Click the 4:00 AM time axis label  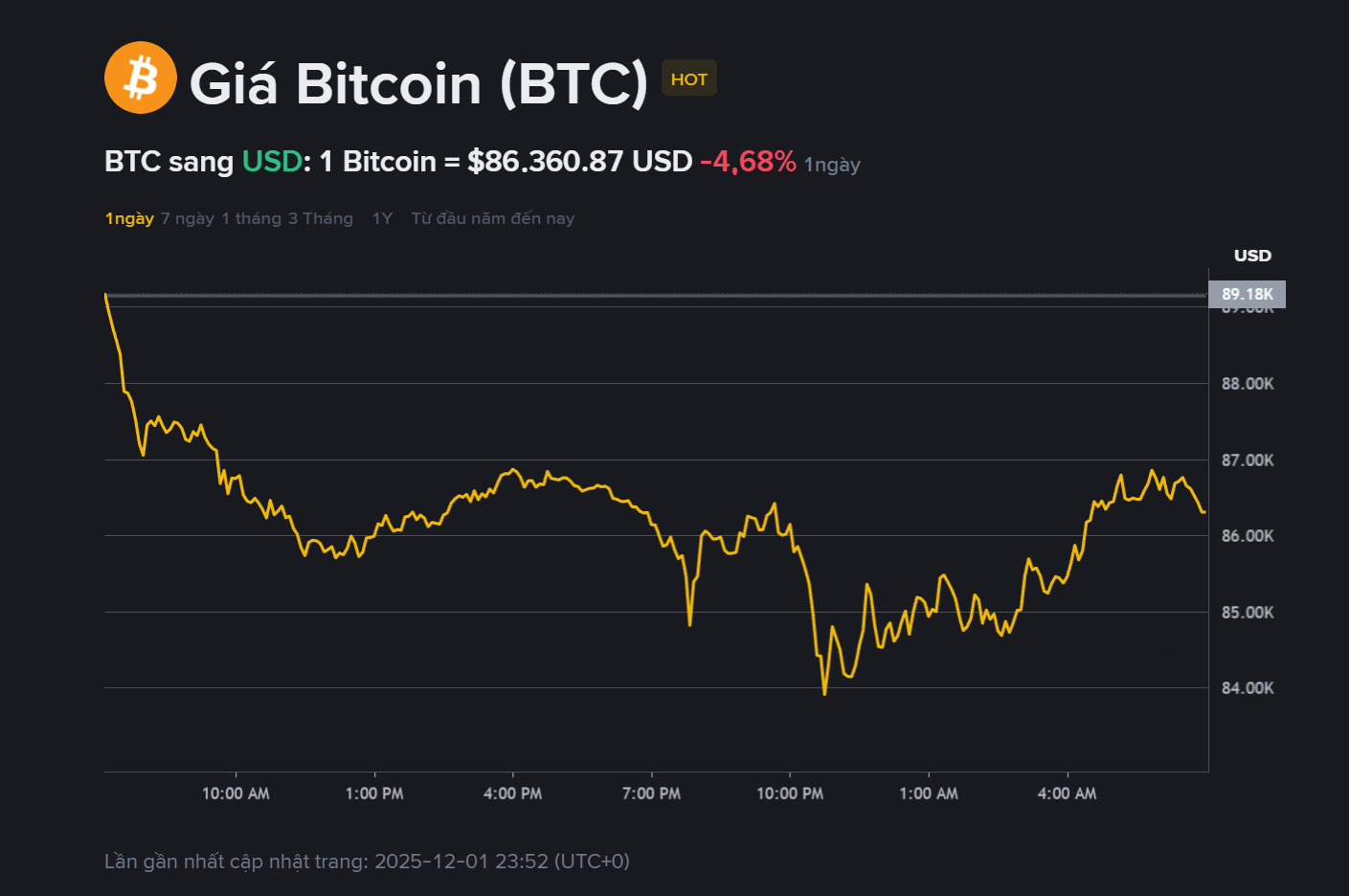pos(1067,794)
